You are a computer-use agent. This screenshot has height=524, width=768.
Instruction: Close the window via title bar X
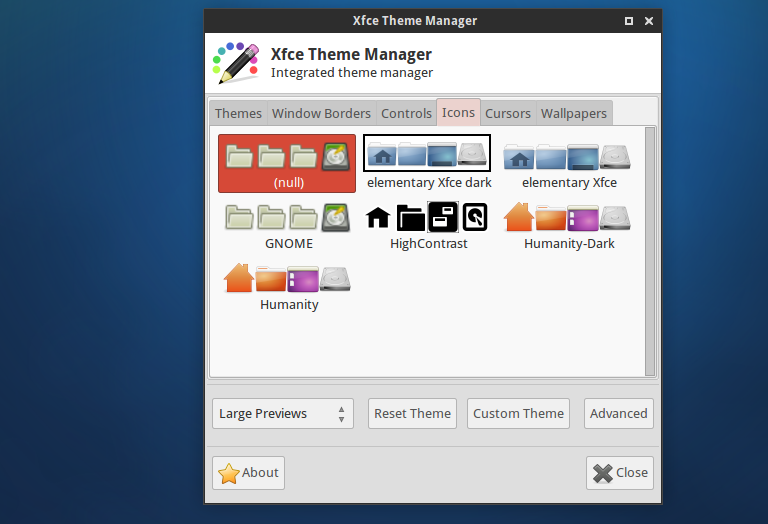[649, 21]
